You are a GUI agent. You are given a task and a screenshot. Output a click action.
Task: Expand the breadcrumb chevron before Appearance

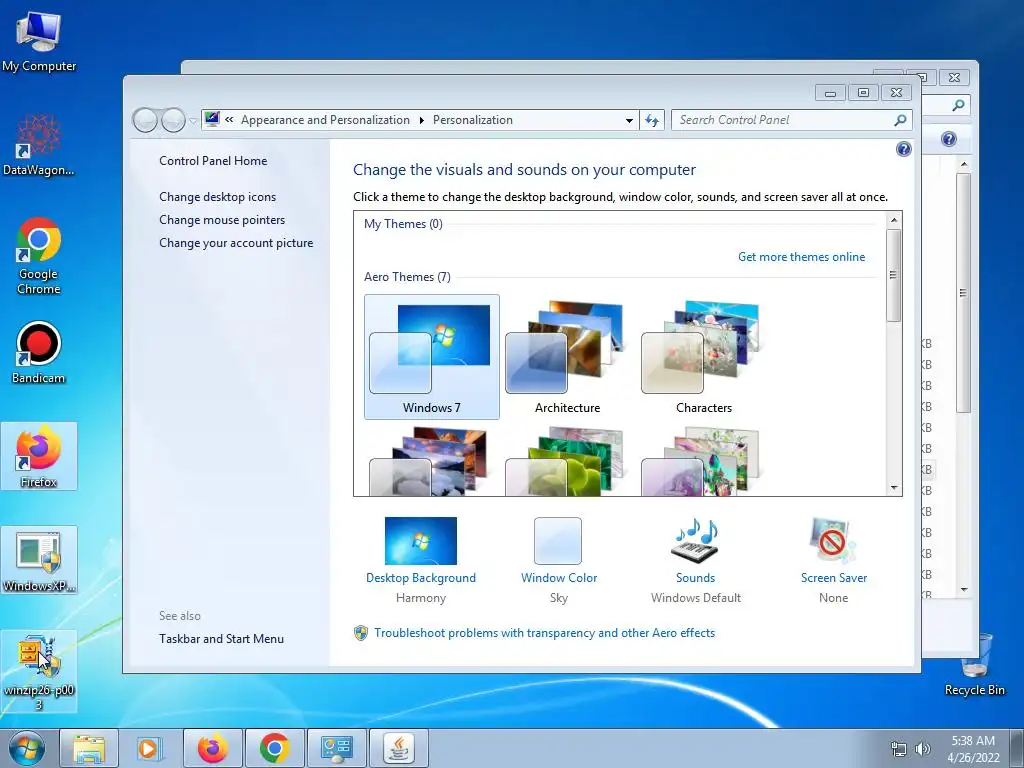[x=229, y=120]
